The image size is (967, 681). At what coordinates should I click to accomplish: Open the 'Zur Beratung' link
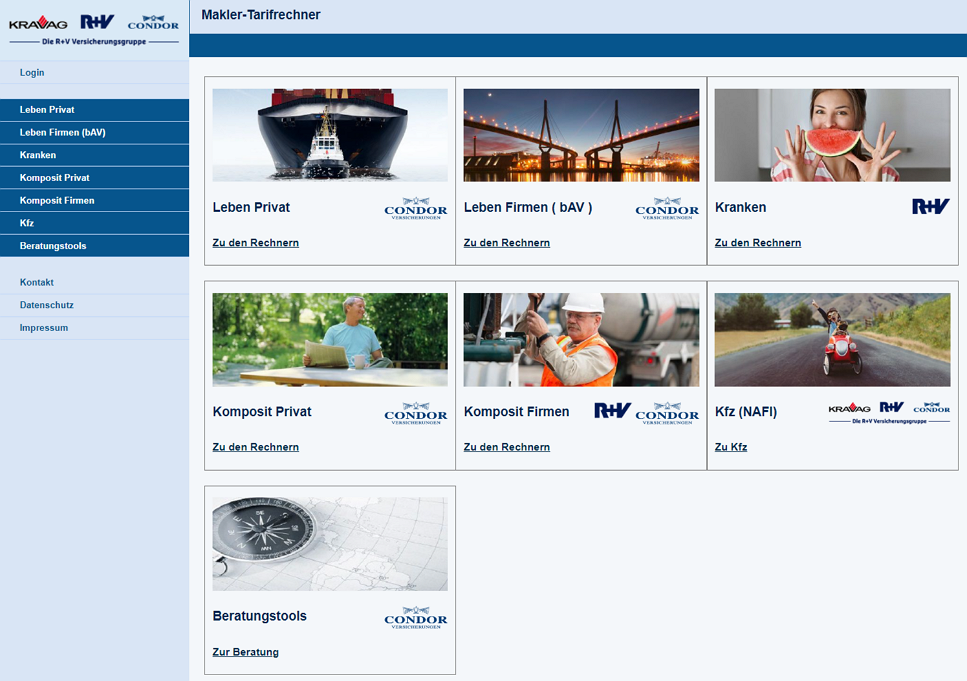click(x=245, y=652)
